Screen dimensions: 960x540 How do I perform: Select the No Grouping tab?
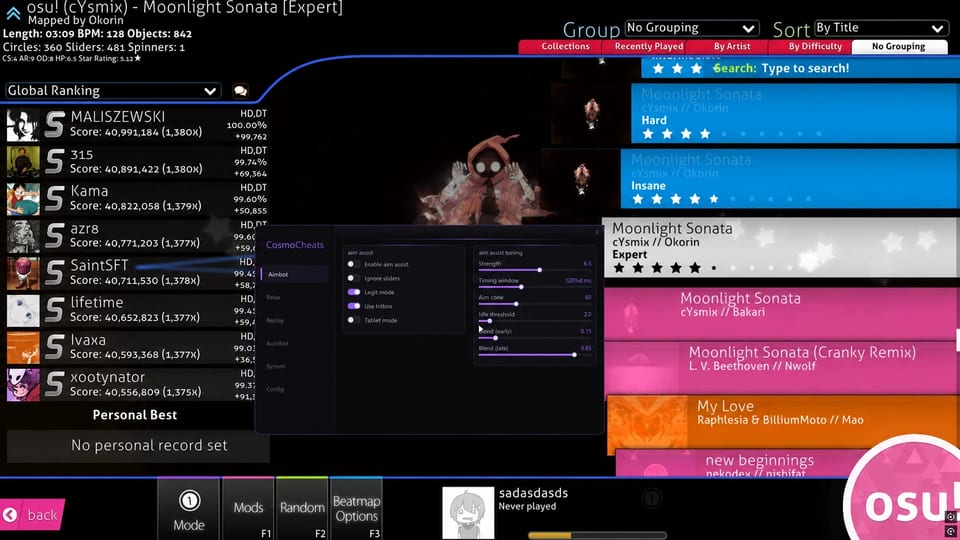tap(898, 47)
